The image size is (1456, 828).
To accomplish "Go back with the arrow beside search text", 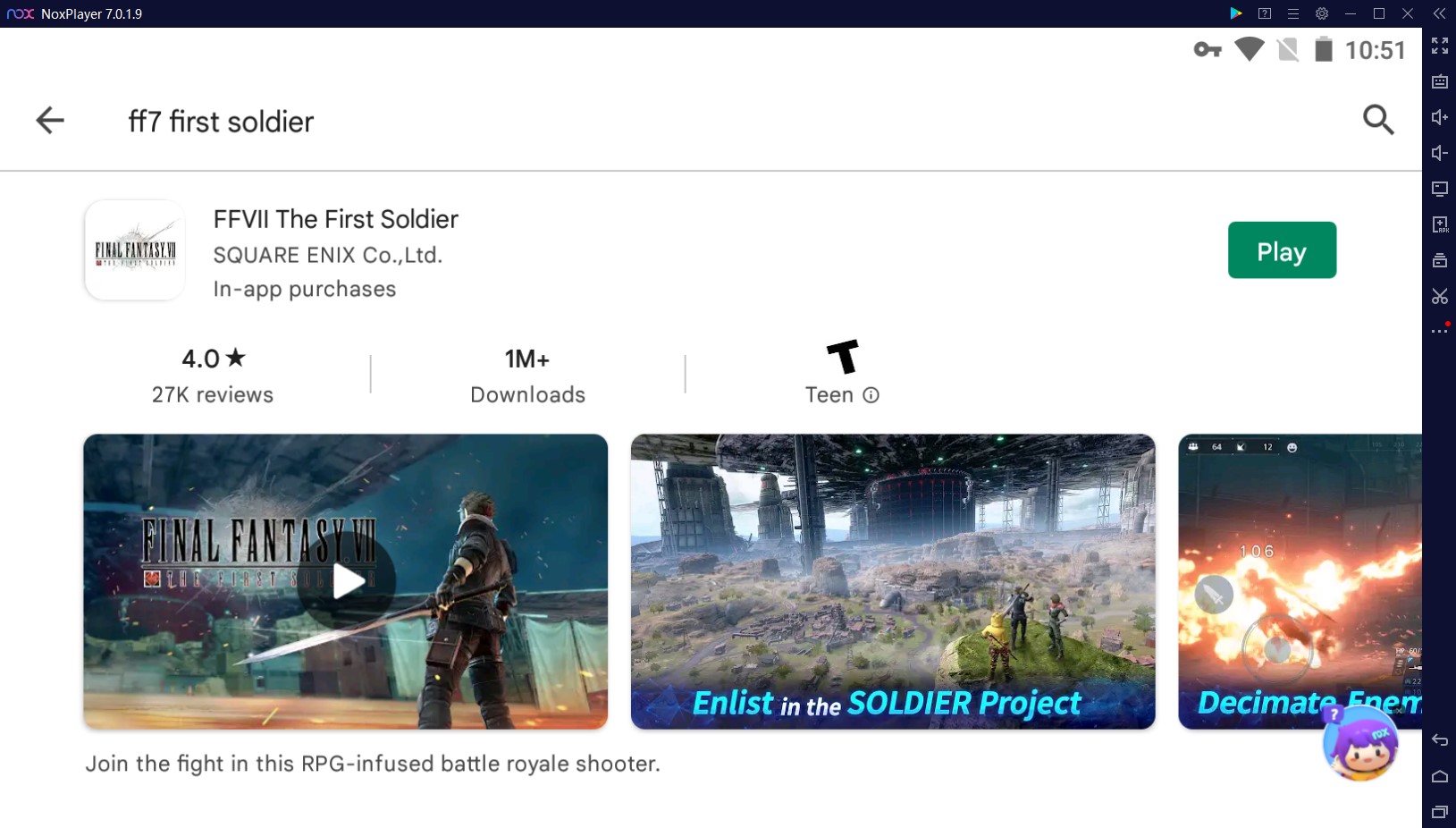I will (50, 120).
